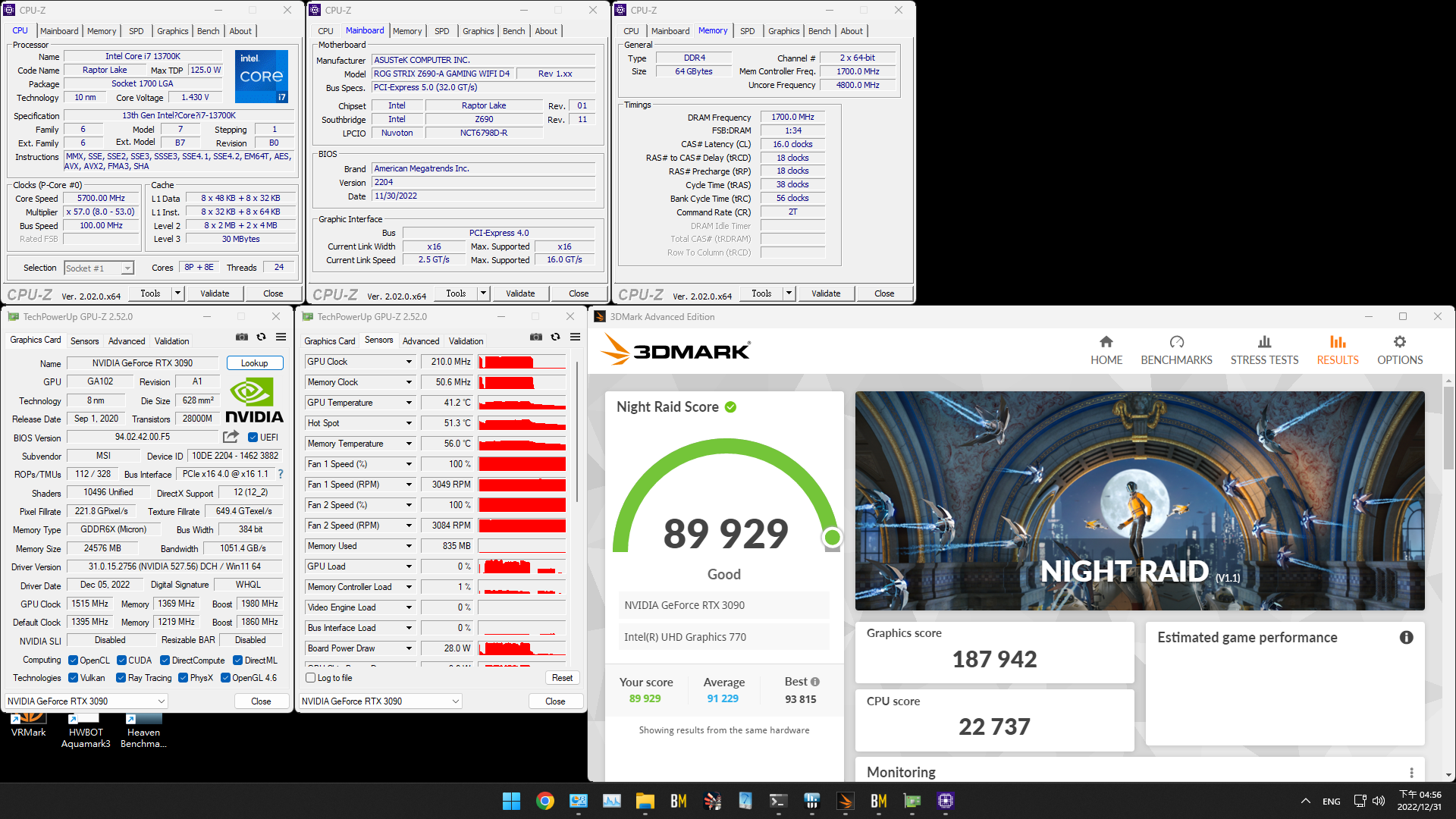This screenshot has width=1456, height=819.
Task: Click the Night Raid score gauge indicator
Action: click(832, 538)
